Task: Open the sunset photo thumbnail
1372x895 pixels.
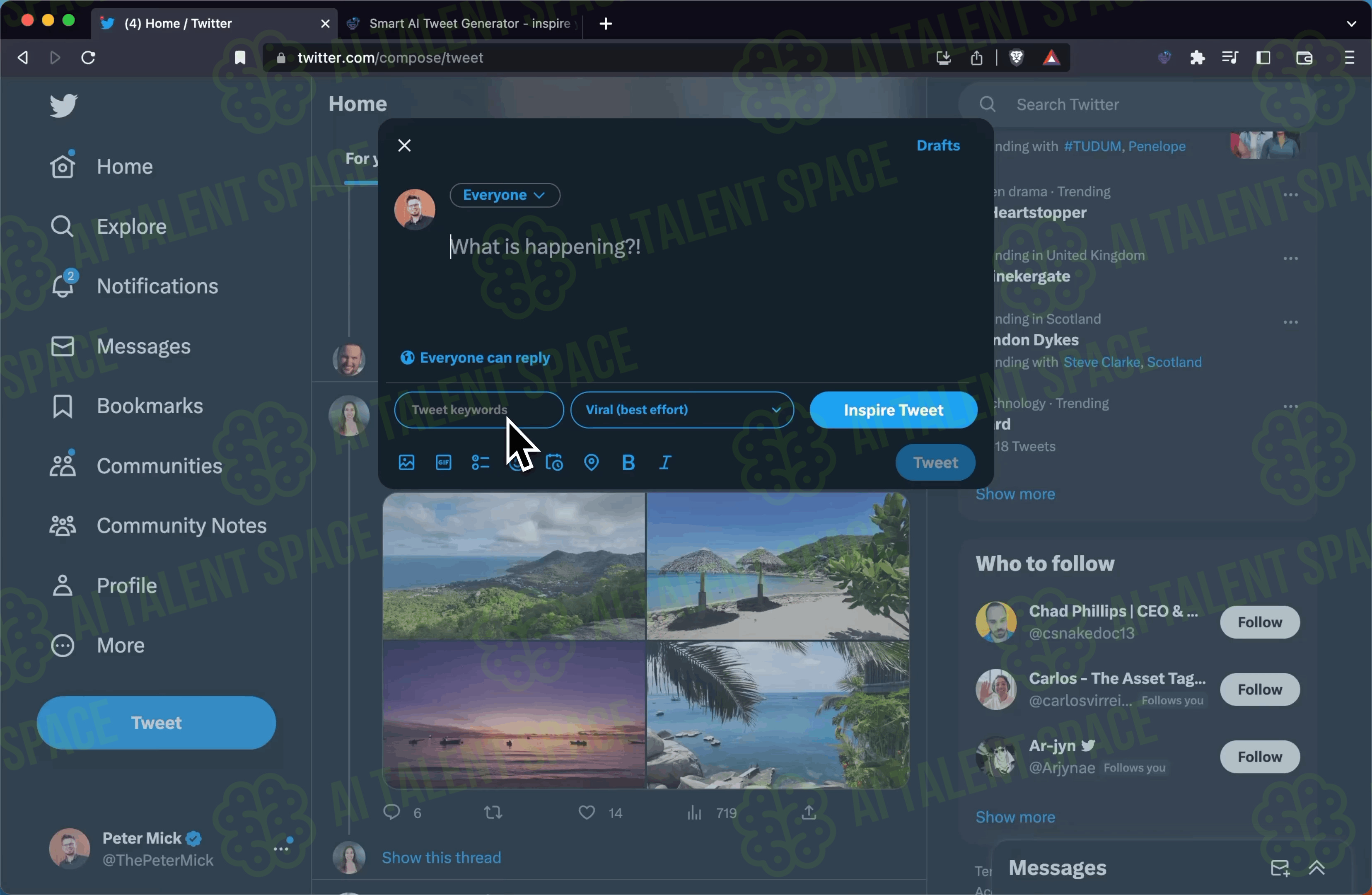Action: tap(514, 715)
